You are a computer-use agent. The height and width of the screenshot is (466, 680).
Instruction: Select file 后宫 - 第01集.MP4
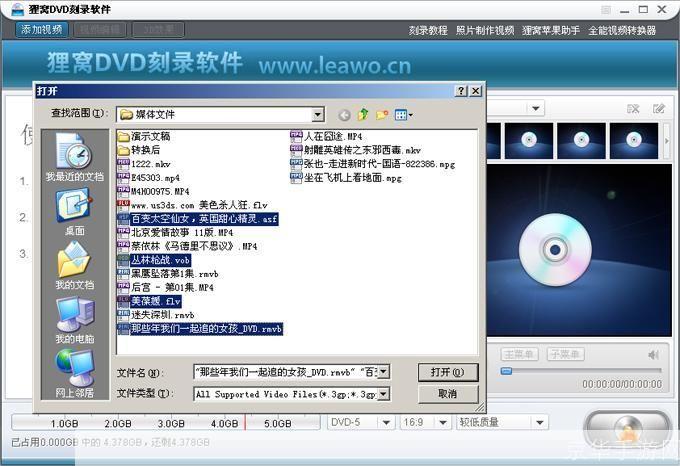point(166,287)
